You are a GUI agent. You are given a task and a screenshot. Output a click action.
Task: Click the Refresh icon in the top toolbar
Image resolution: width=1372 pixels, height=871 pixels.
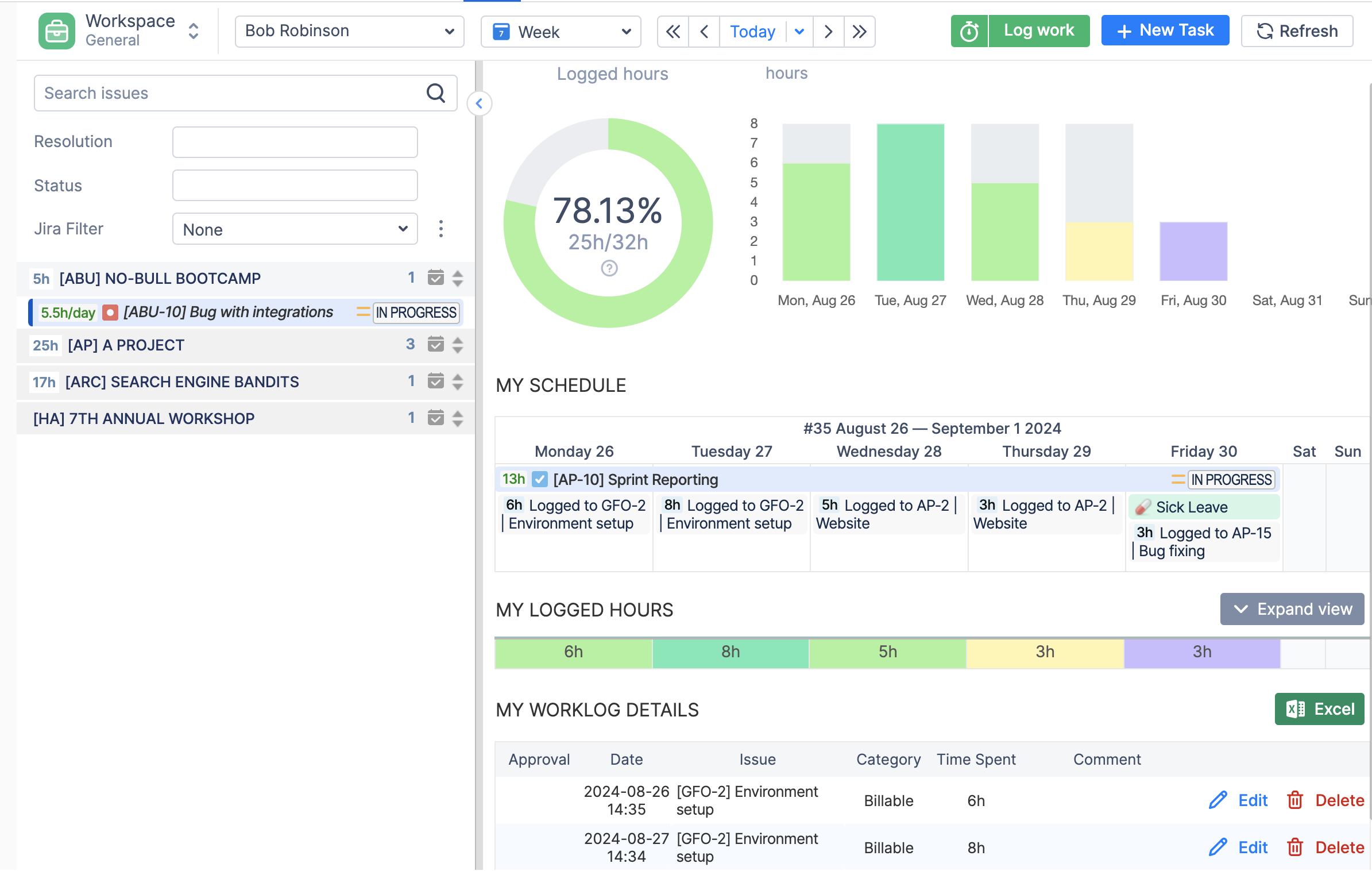click(x=1265, y=31)
